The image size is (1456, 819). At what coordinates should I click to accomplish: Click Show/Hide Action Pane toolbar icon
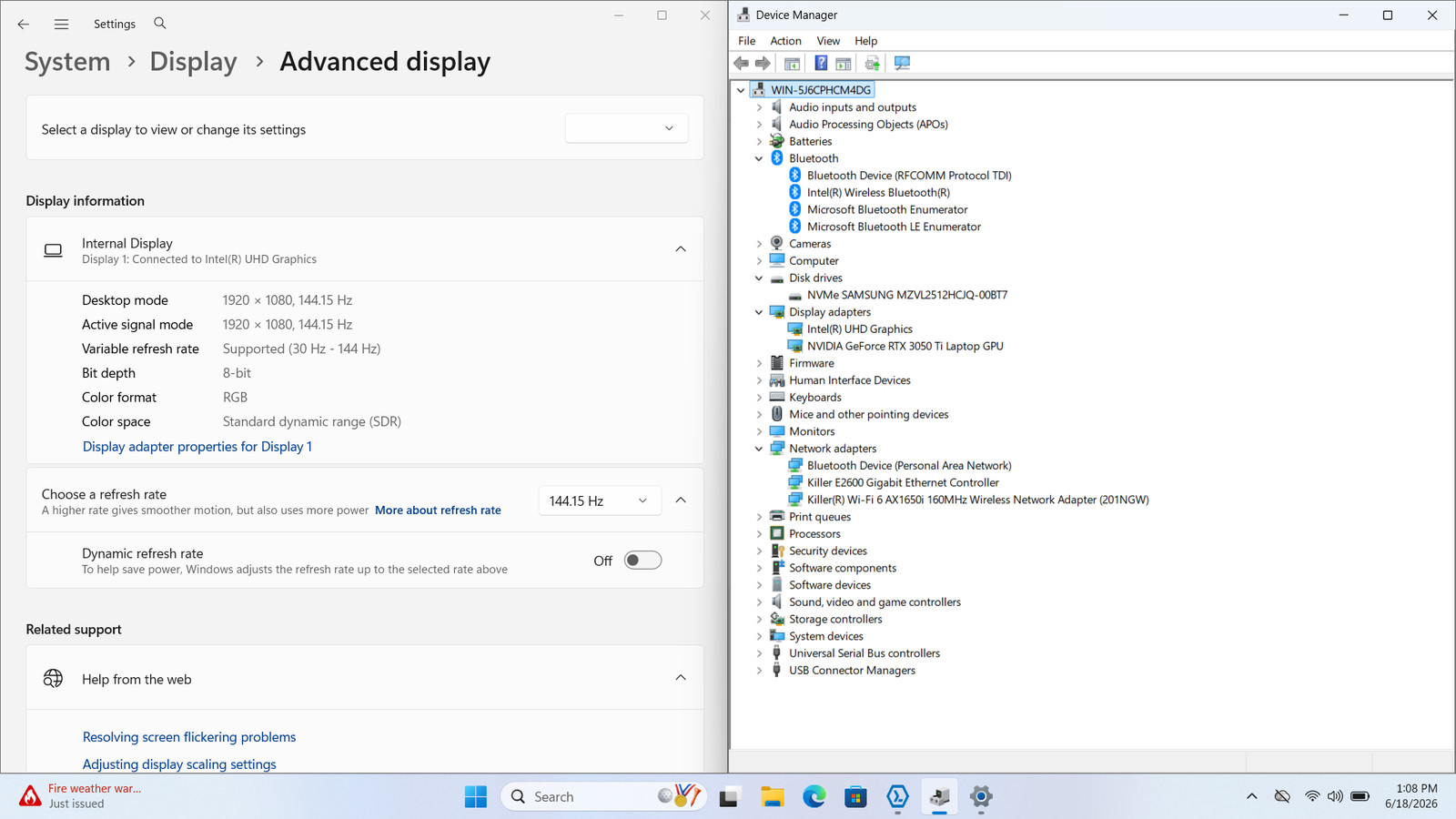coord(844,63)
